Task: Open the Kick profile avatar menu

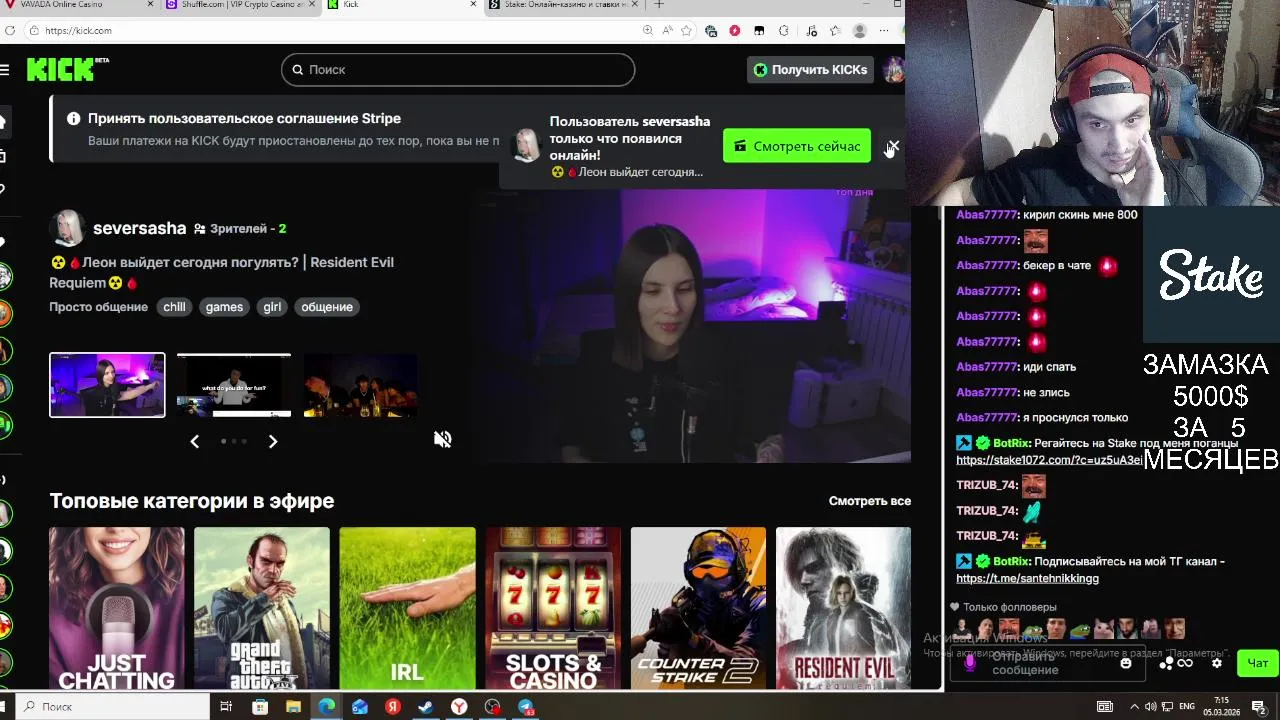Action: click(893, 69)
